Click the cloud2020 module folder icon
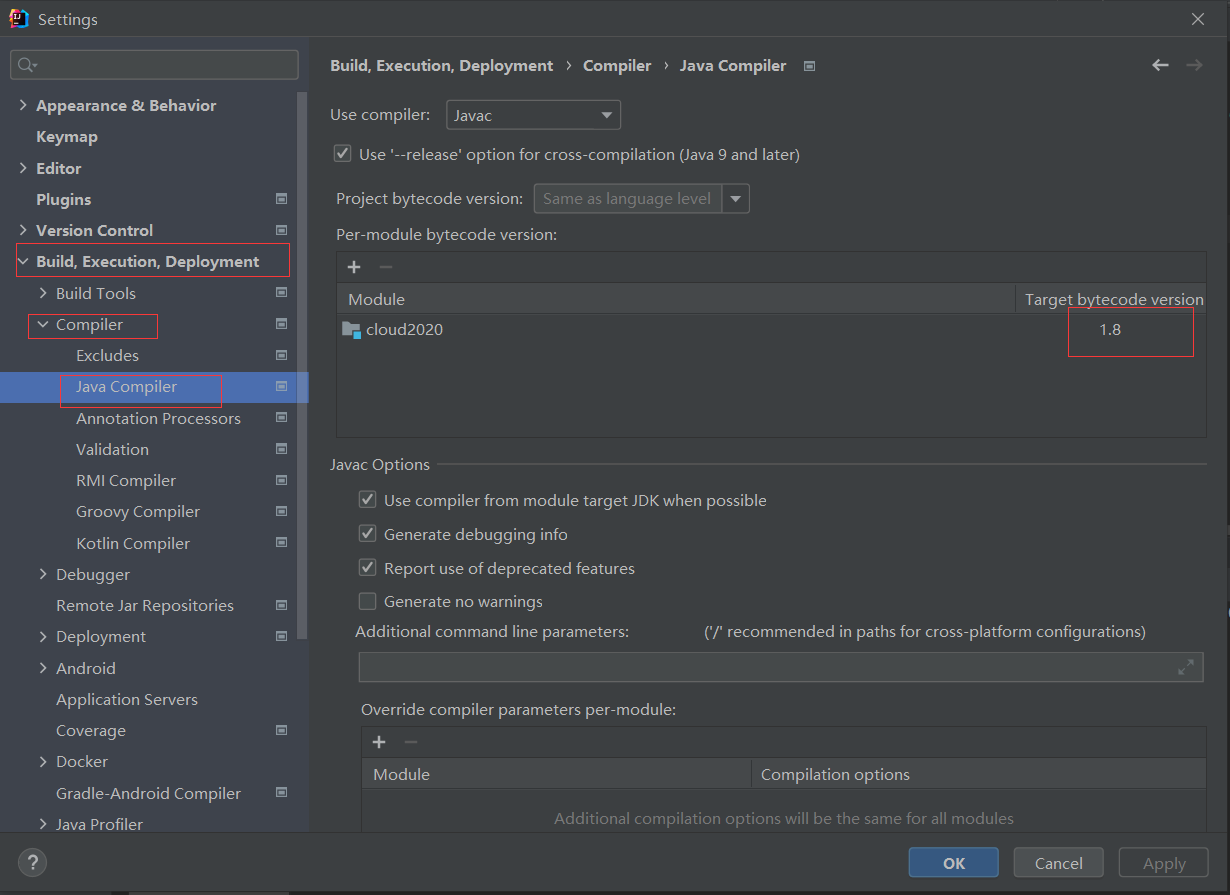1230x895 pixels. pos(351,329)
